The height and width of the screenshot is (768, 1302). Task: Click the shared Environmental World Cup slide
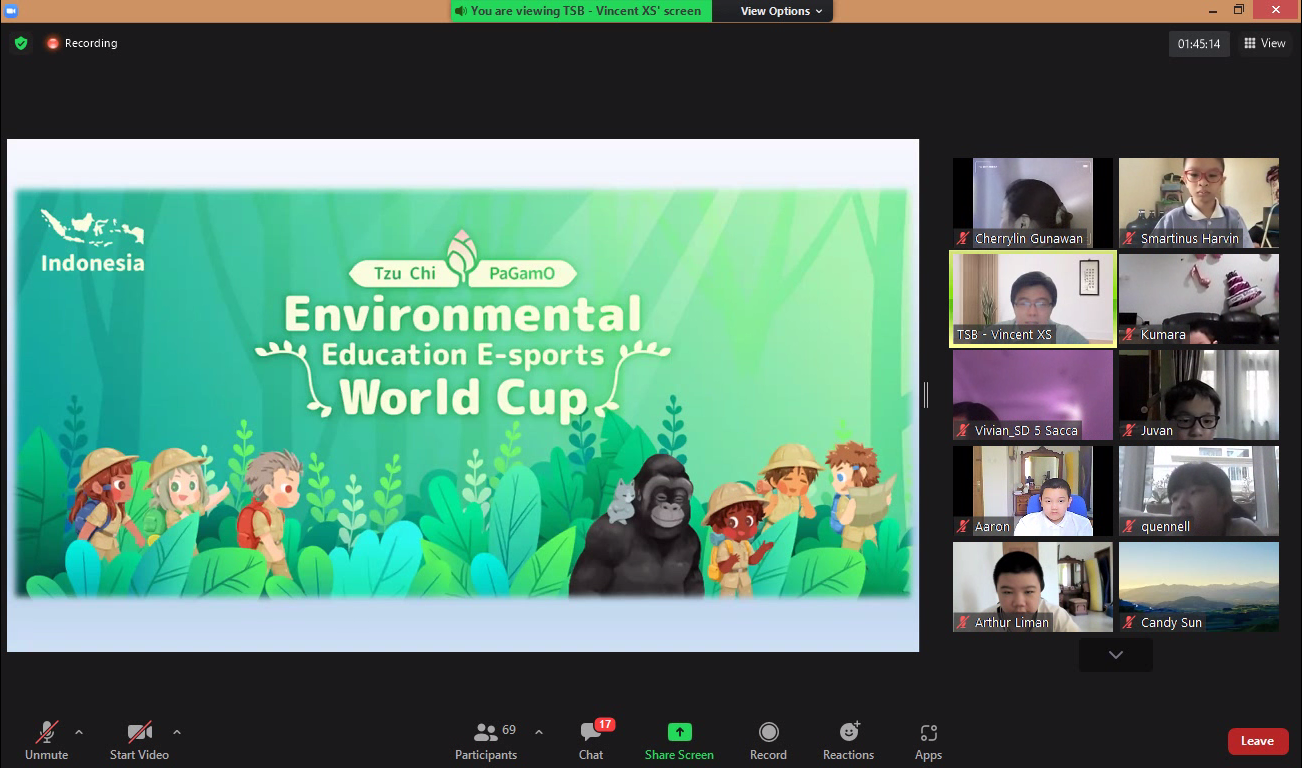pos(463,395)
